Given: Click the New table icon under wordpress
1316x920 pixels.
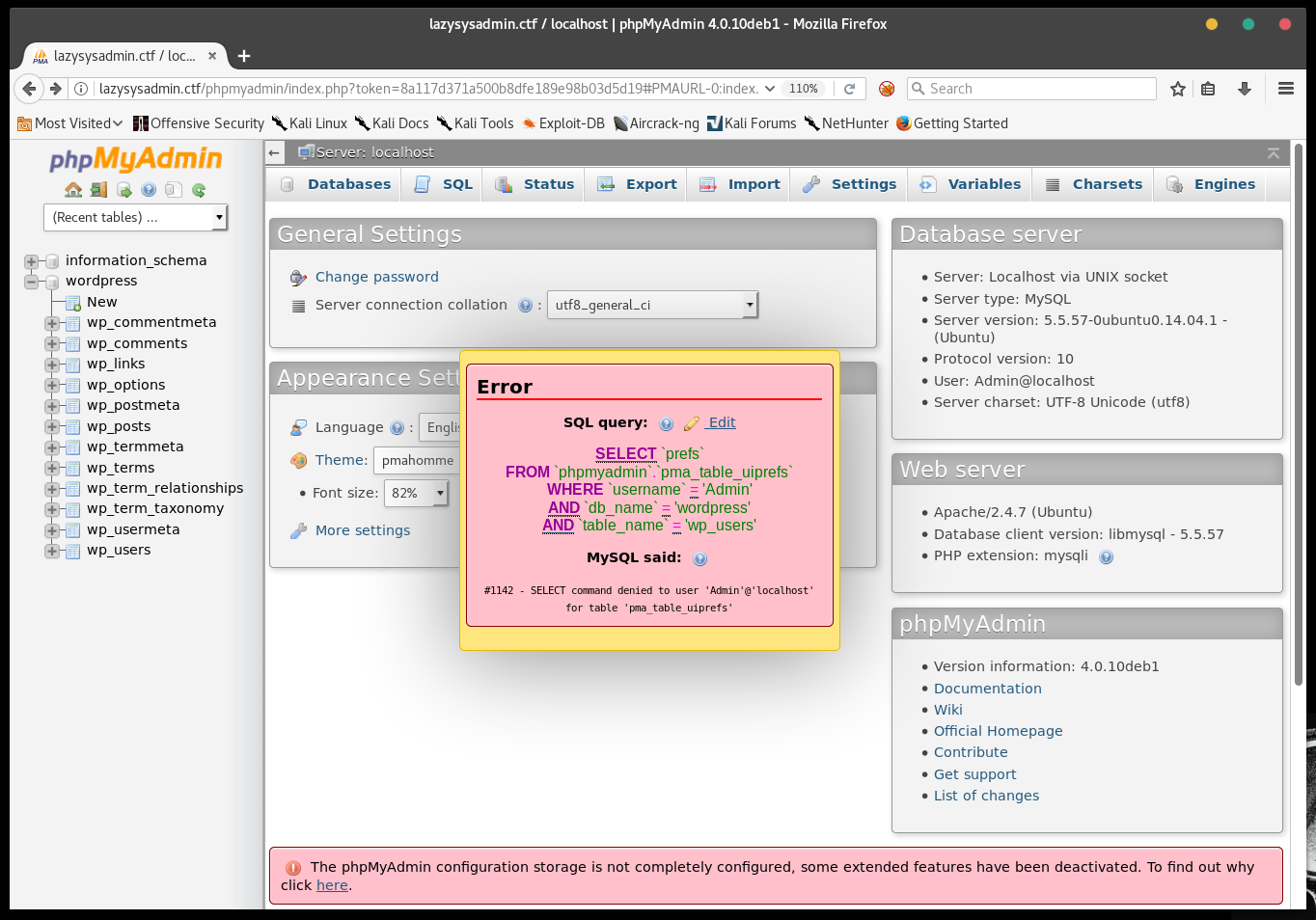Looking at the screenshot, I should pyautogui.click(x=72, y=303).
